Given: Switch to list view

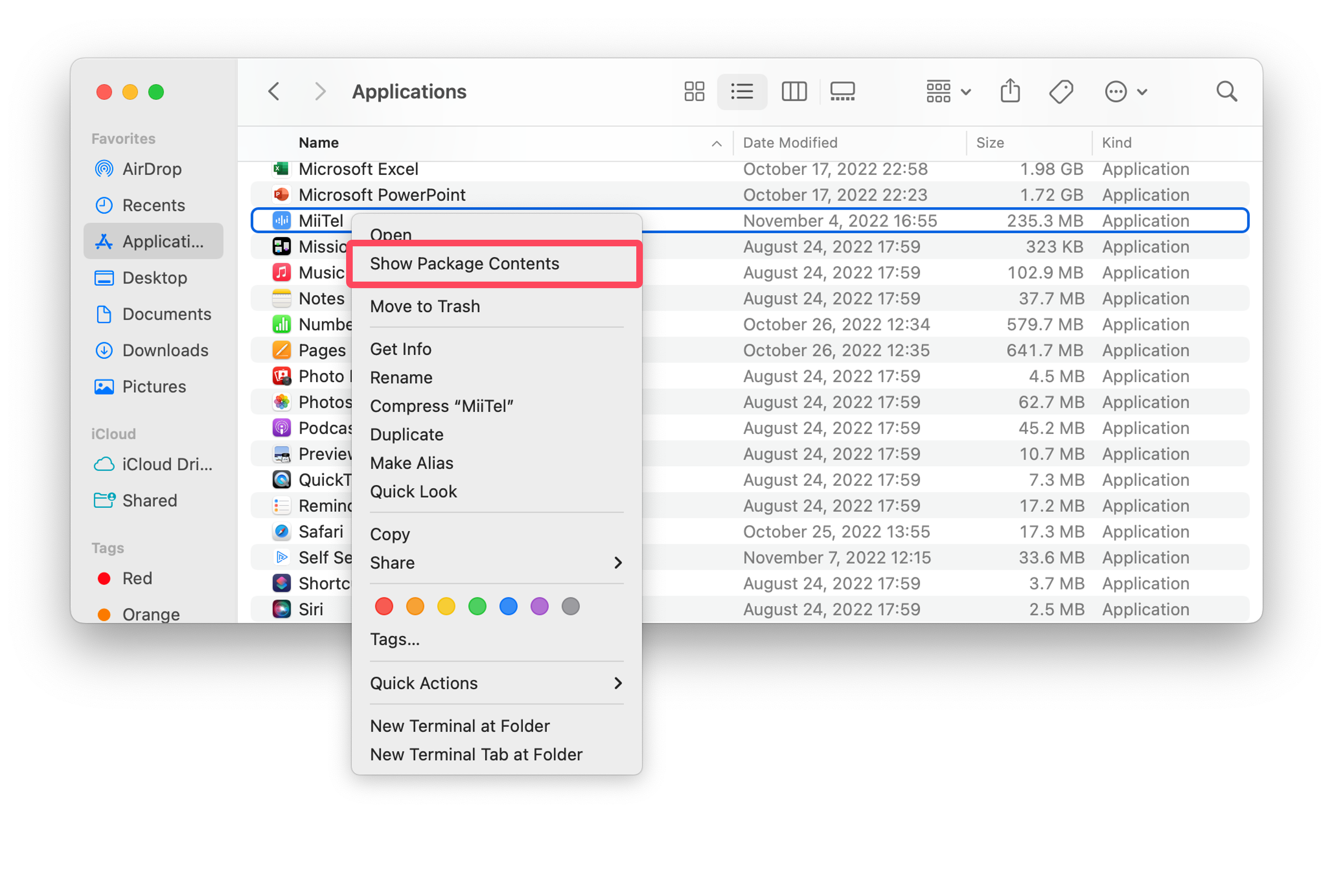Looking at the screenshot, I should point(742,92).
